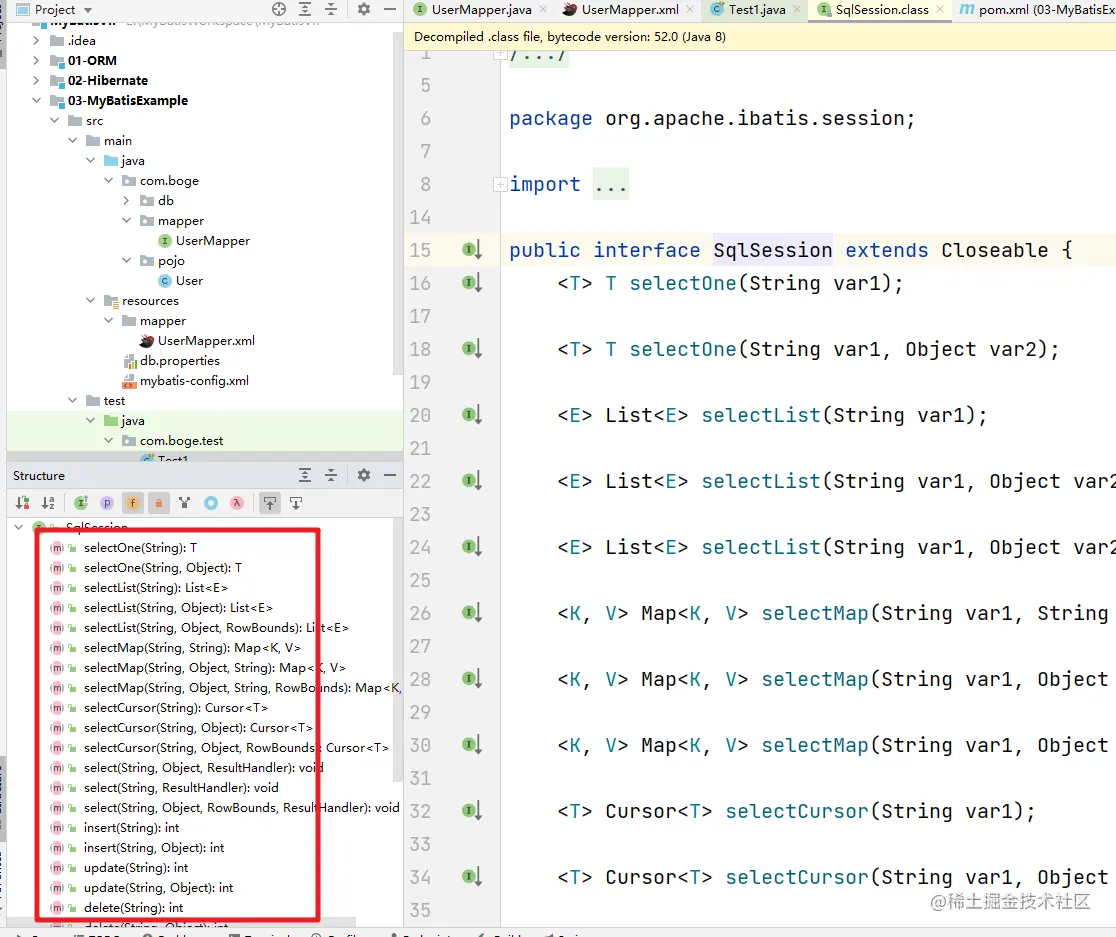Image resolution: width=1116 pixels, height=937 pixels.
Task: Toggle sort alphabetically in Structure
Action: [48, 503]
